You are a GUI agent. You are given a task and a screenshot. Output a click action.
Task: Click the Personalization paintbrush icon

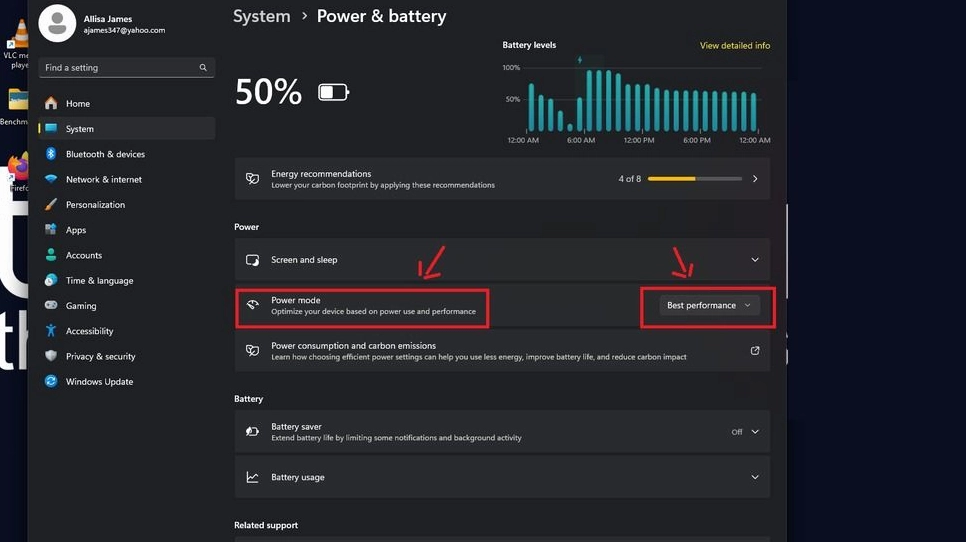pos(51,205)
